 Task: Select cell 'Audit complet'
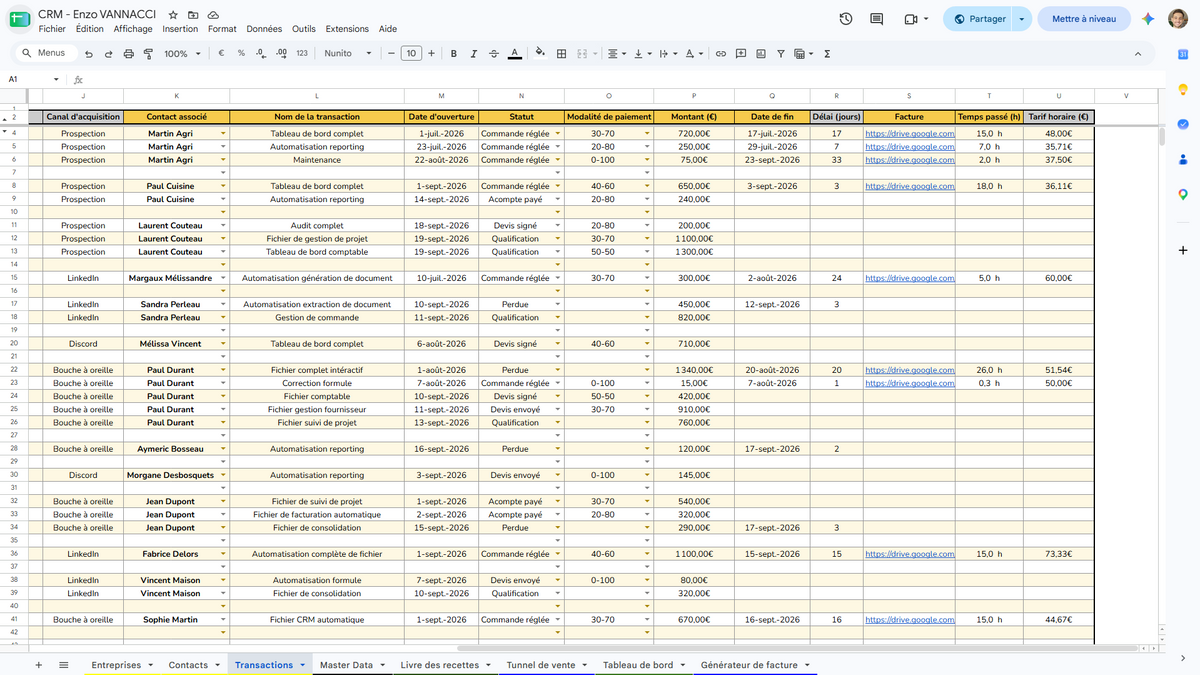[317, 226]
